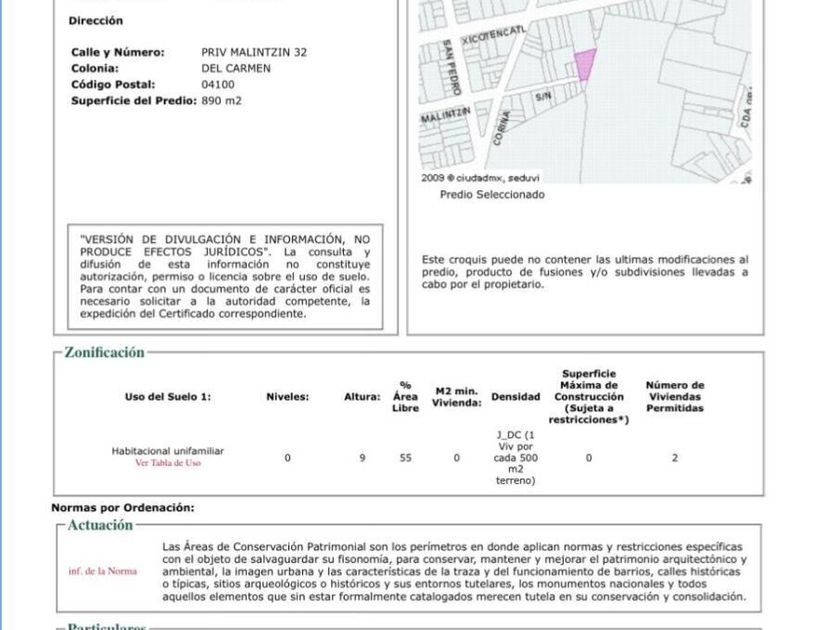Click the 'Dirección' heading
840x630 pixels.
pyautogui.click(x=96, y=20)
